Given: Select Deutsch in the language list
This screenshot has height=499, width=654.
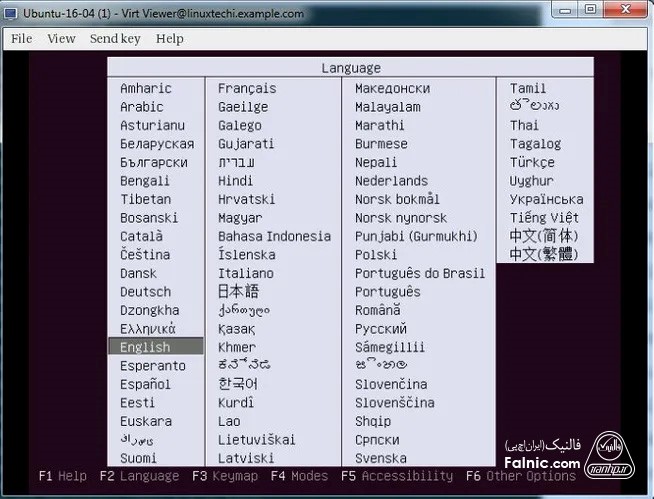Looking at the screenshot, I should [145, 292].
